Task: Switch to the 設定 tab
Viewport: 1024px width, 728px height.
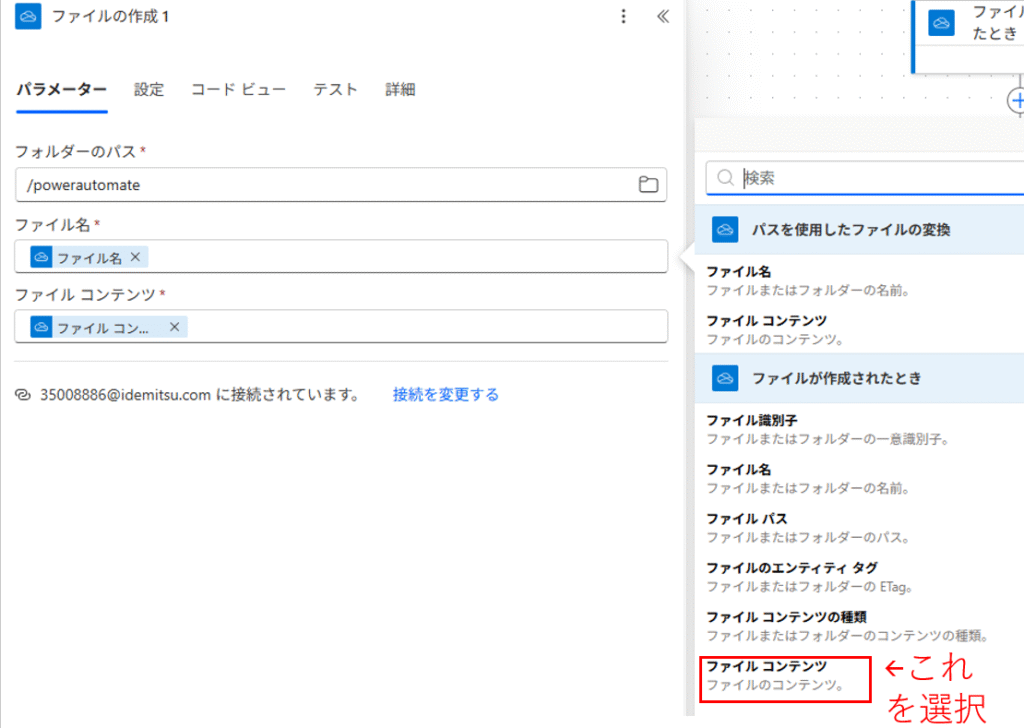Action: [x=149, y=90]
